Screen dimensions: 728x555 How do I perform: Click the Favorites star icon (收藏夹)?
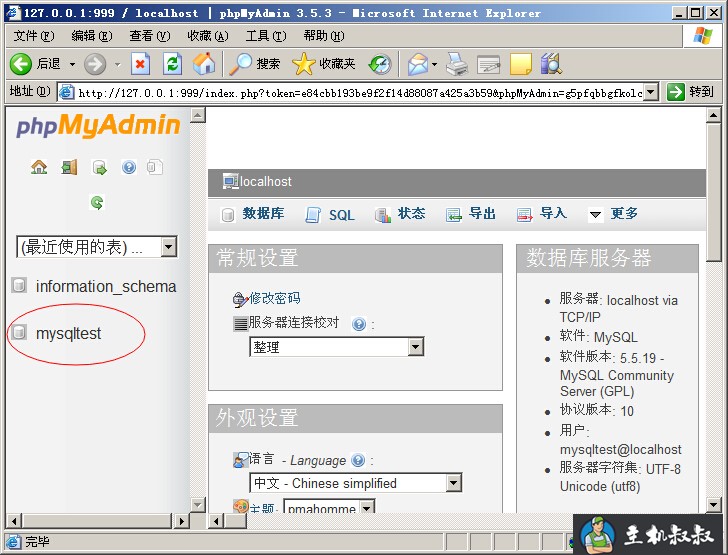pyautogui.click(x=304, y=64)
